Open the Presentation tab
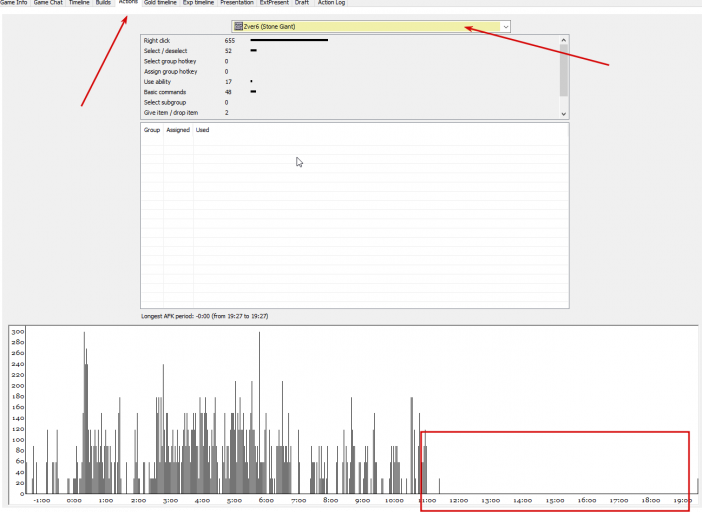Screen dimensions: 702x512 [236, 3]
